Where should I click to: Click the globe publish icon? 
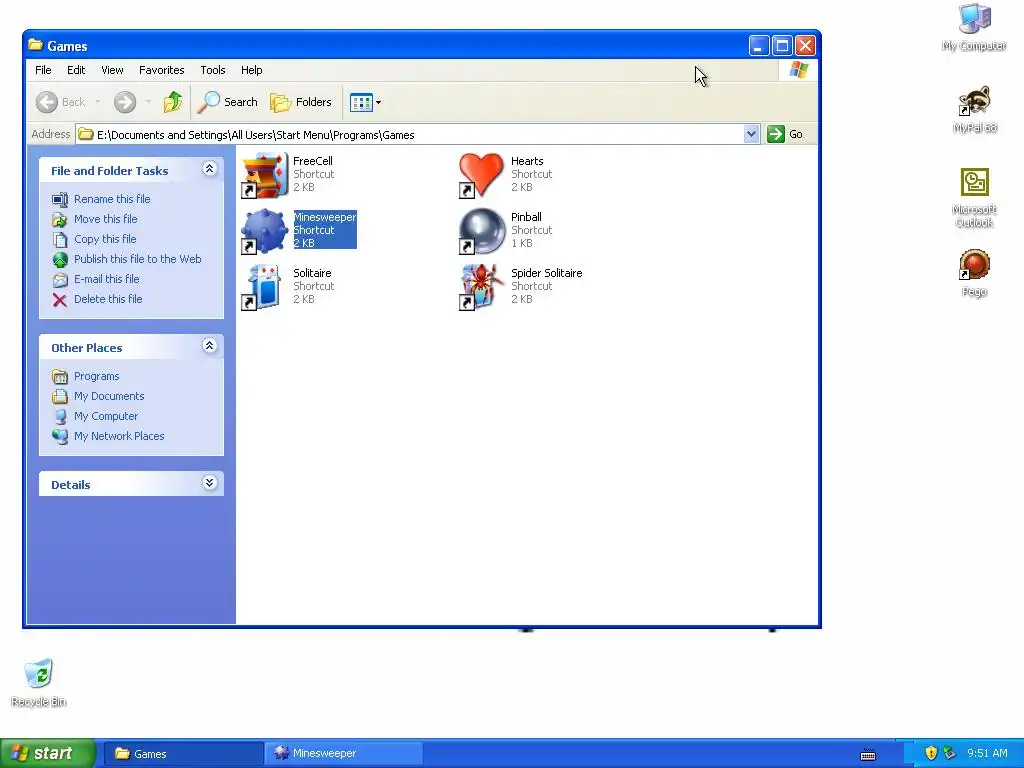(60, 260)
